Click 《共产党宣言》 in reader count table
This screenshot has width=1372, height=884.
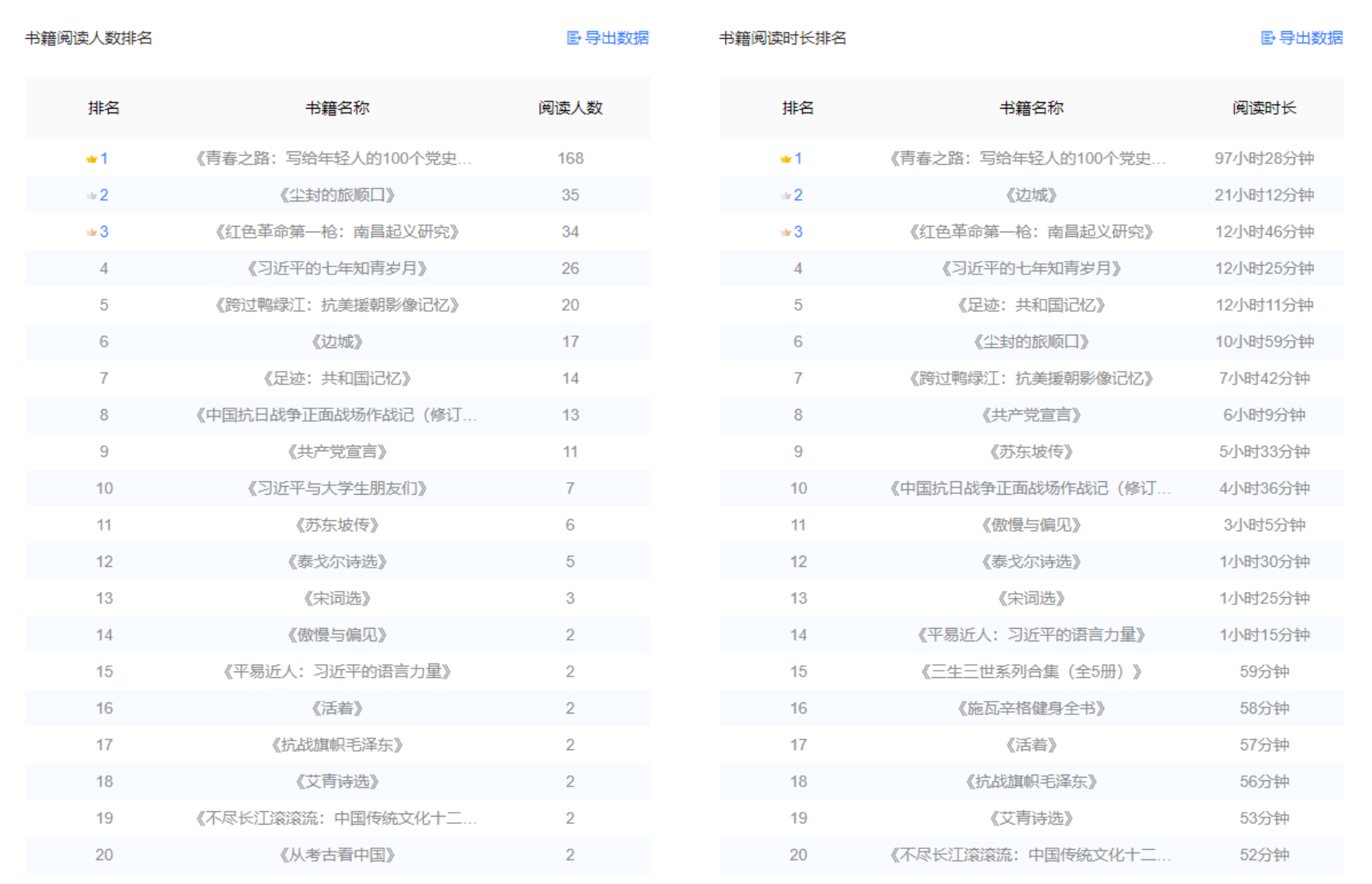tap(337, 452)
